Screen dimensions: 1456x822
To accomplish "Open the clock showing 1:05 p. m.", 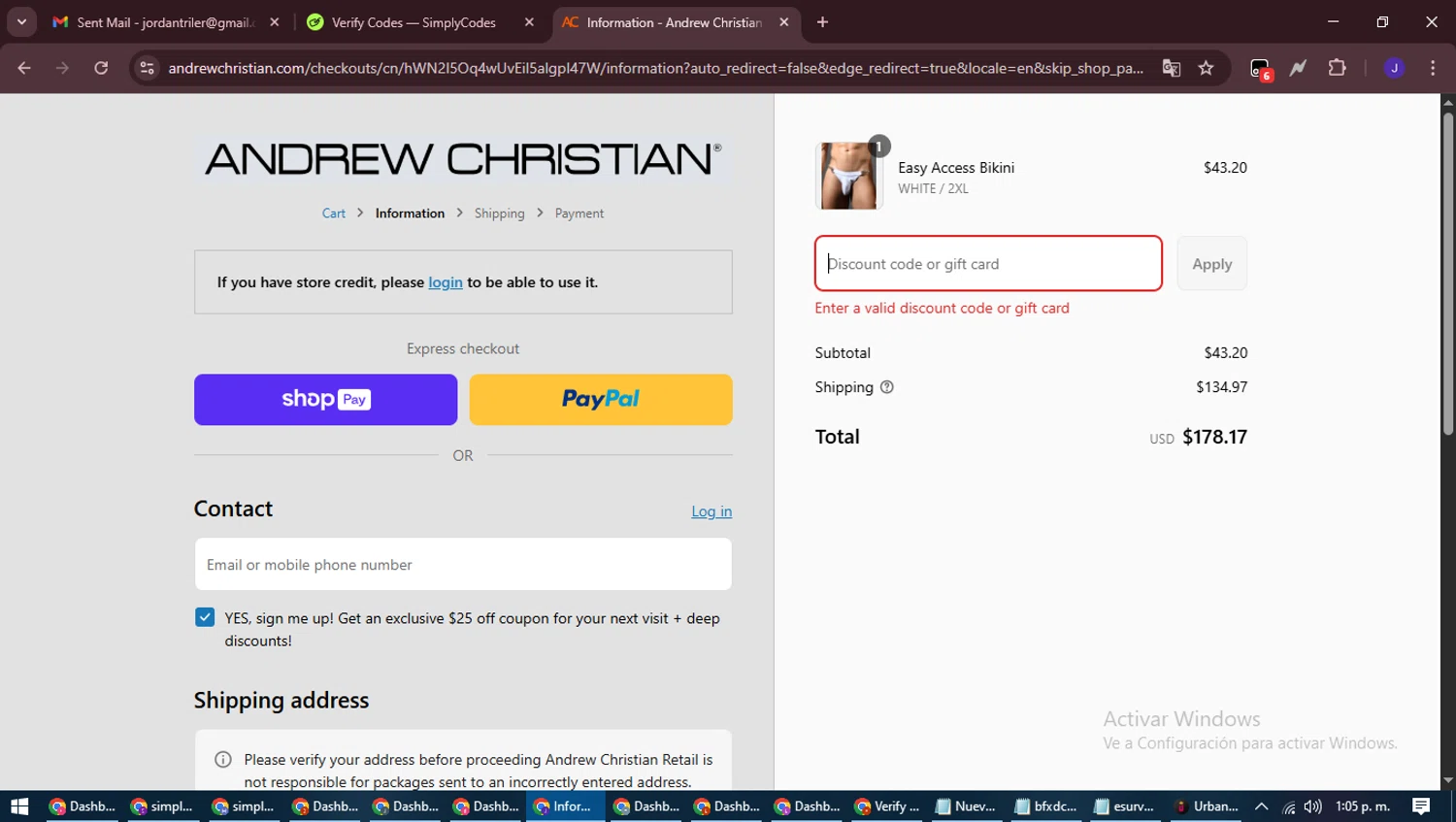I will [1363, 806].
